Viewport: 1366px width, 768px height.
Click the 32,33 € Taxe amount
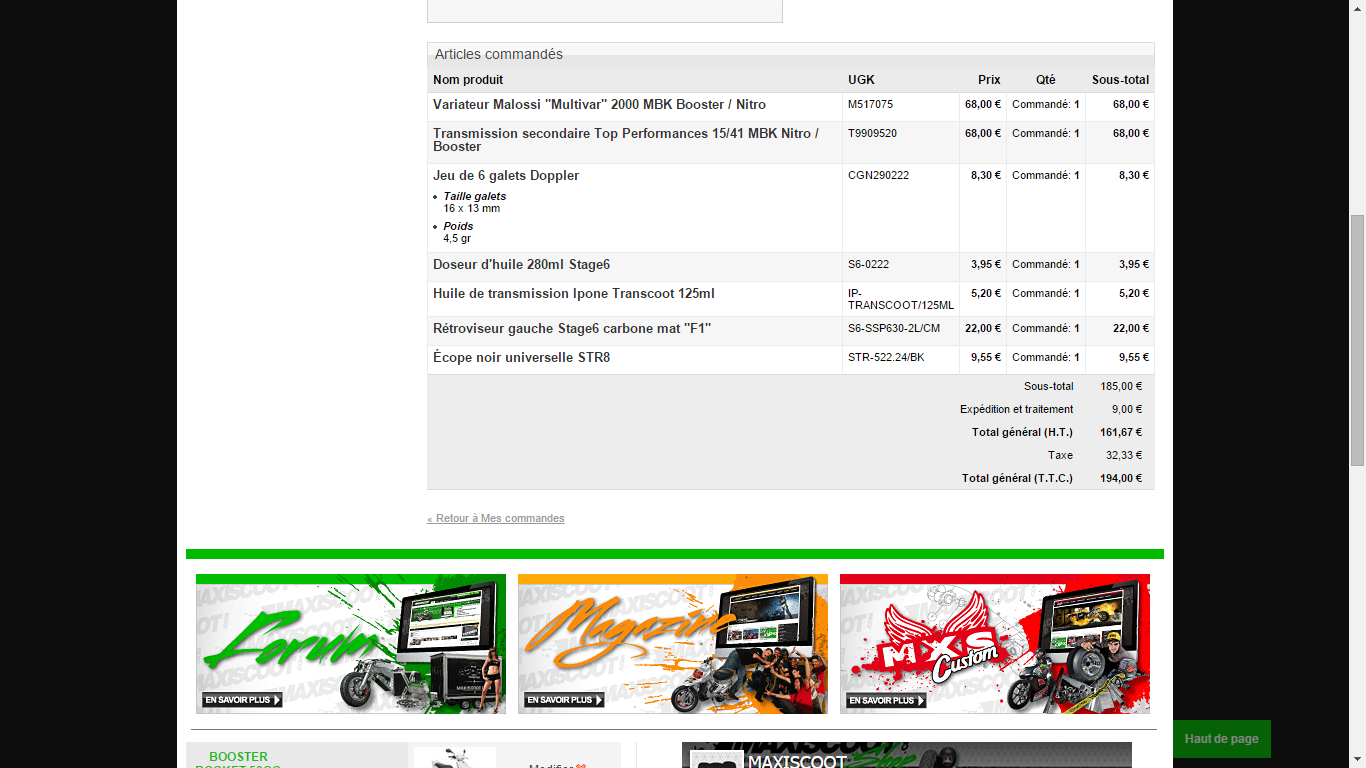tap(1124, 455)
